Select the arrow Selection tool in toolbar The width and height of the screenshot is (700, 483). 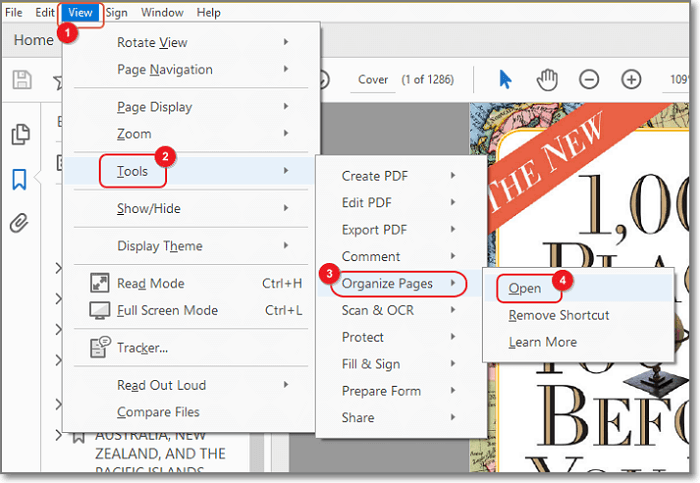505,79
